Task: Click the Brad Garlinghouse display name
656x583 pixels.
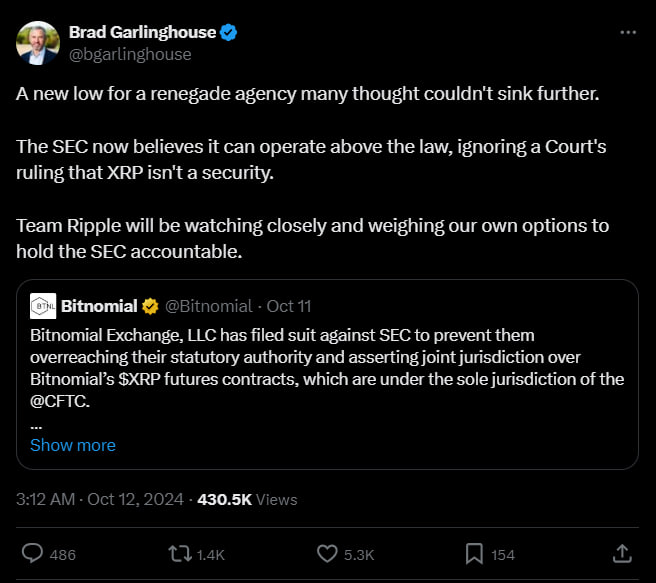Action: pyautogui.click(x=142, y=32)
